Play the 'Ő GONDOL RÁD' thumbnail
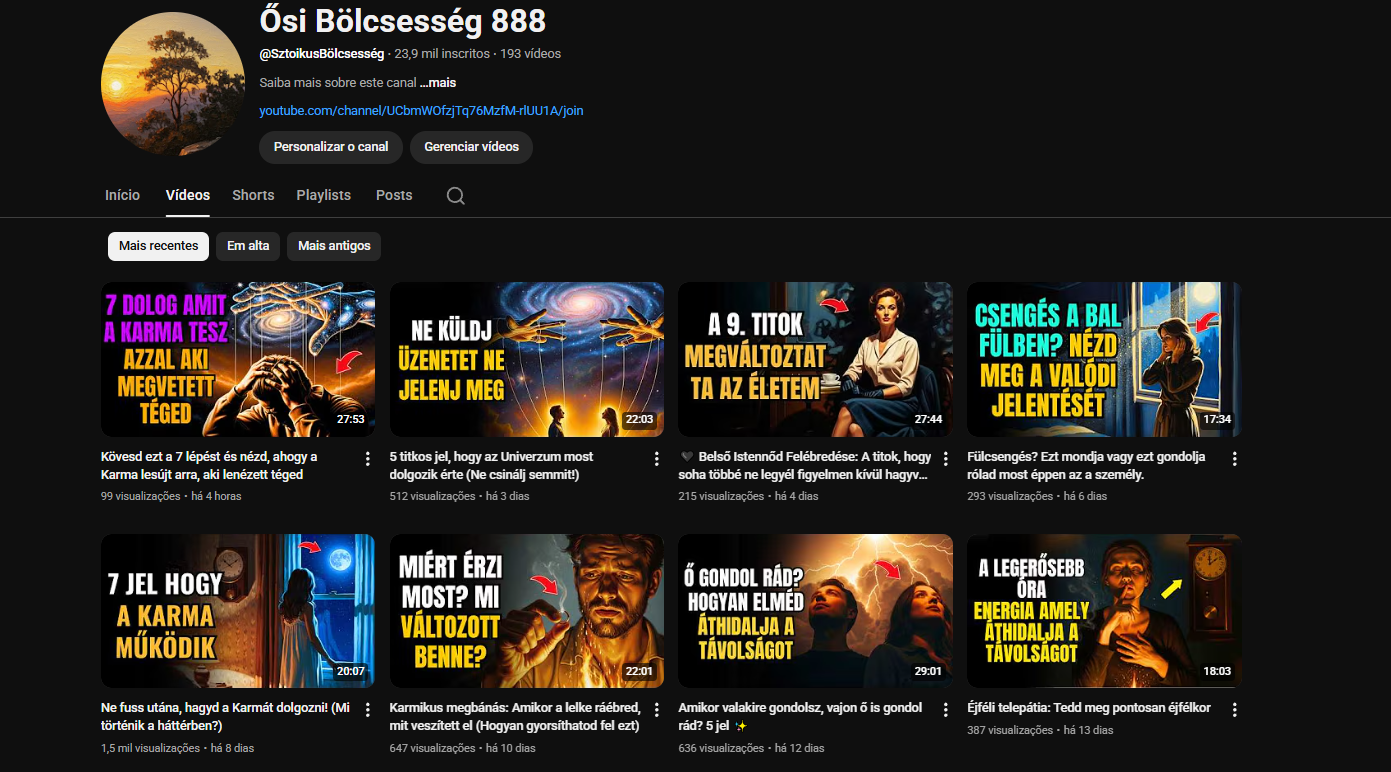The width and height of the screenshot is (1391, 772). click(x=815, y=611)
